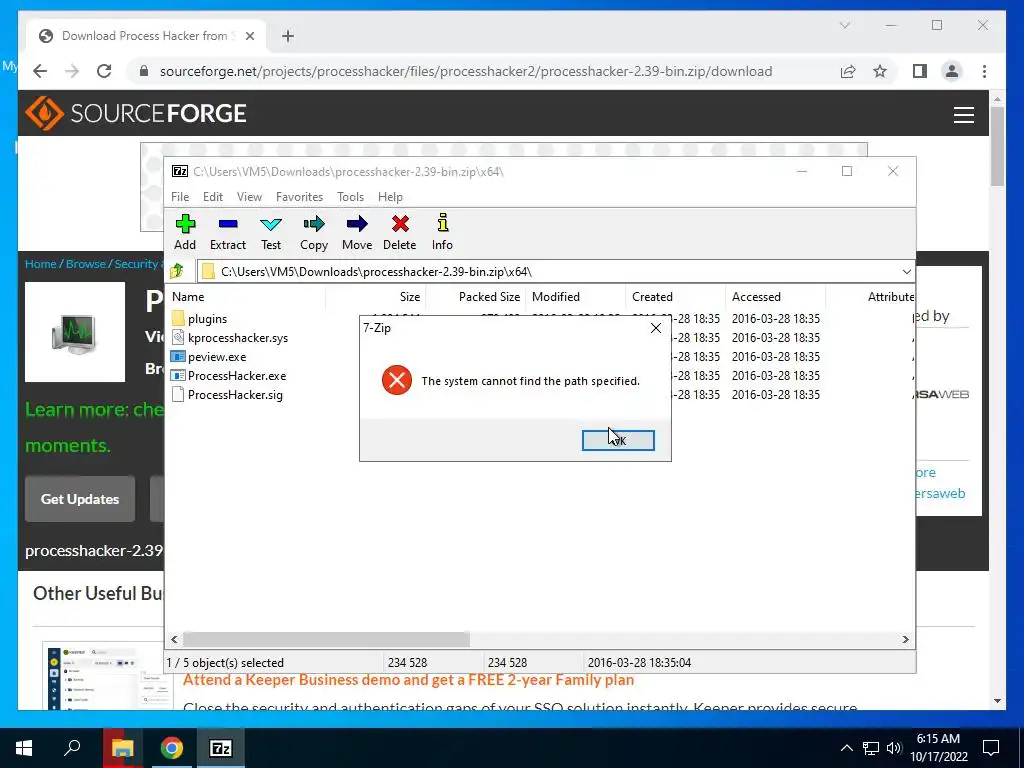Follow the Browse breadcrumb link
1024x768 pixels.
[86, 264]
